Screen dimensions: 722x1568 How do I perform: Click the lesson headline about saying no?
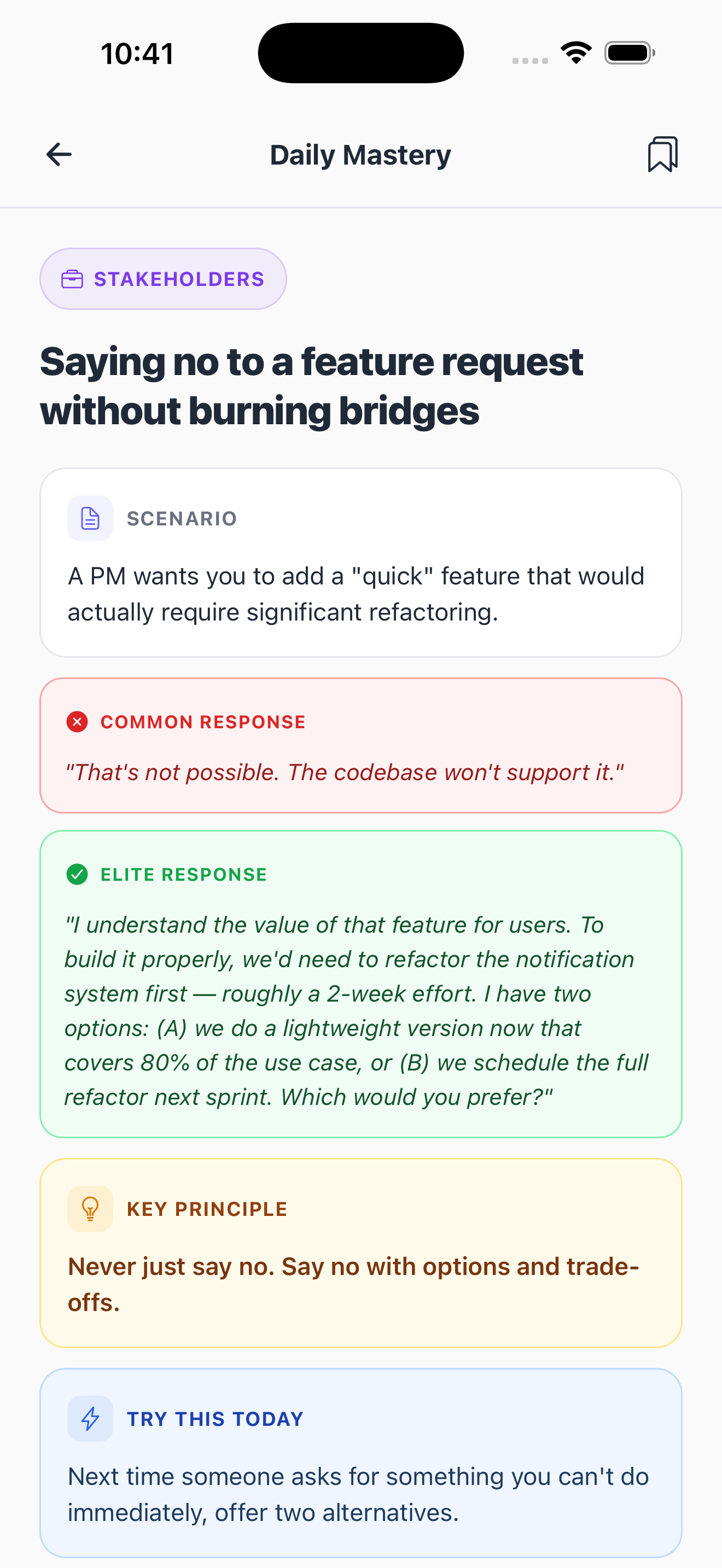[312, 386]
